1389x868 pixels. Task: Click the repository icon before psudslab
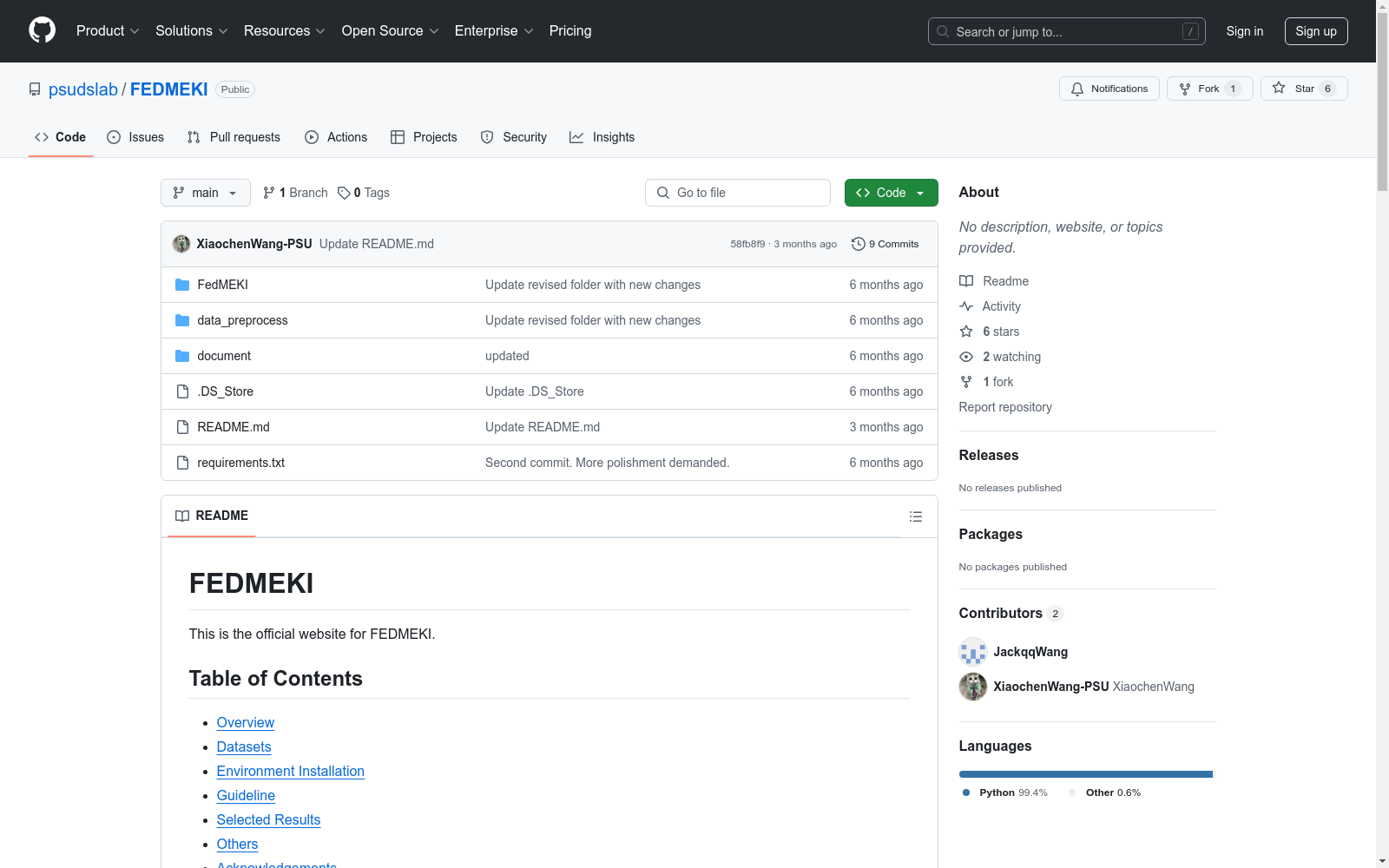tap(35, 89)
